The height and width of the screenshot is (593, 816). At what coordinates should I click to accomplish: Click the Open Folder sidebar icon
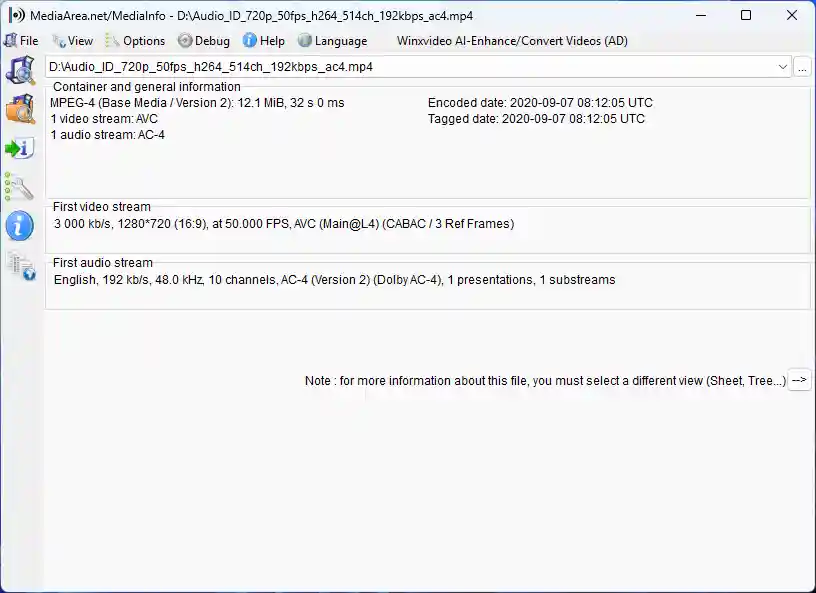click(x=20, y=109)
